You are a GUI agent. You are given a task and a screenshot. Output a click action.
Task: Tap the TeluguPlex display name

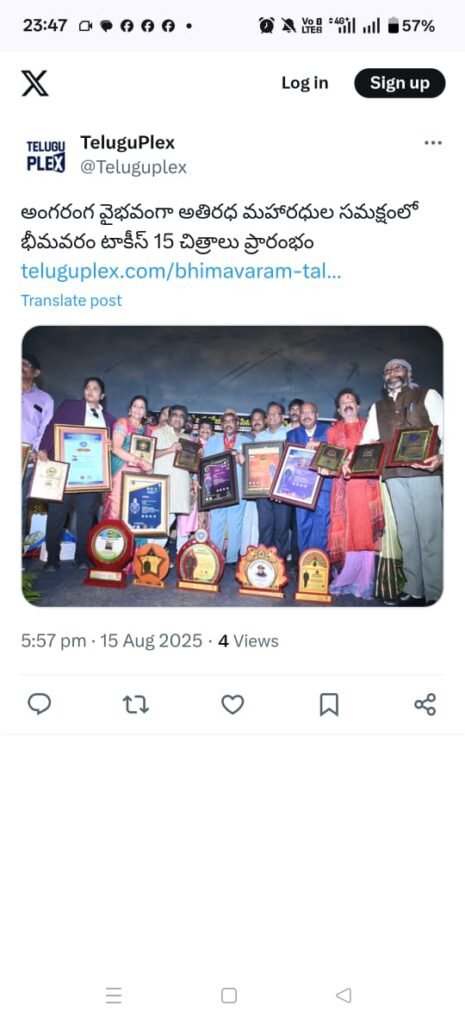coord(127,142)
